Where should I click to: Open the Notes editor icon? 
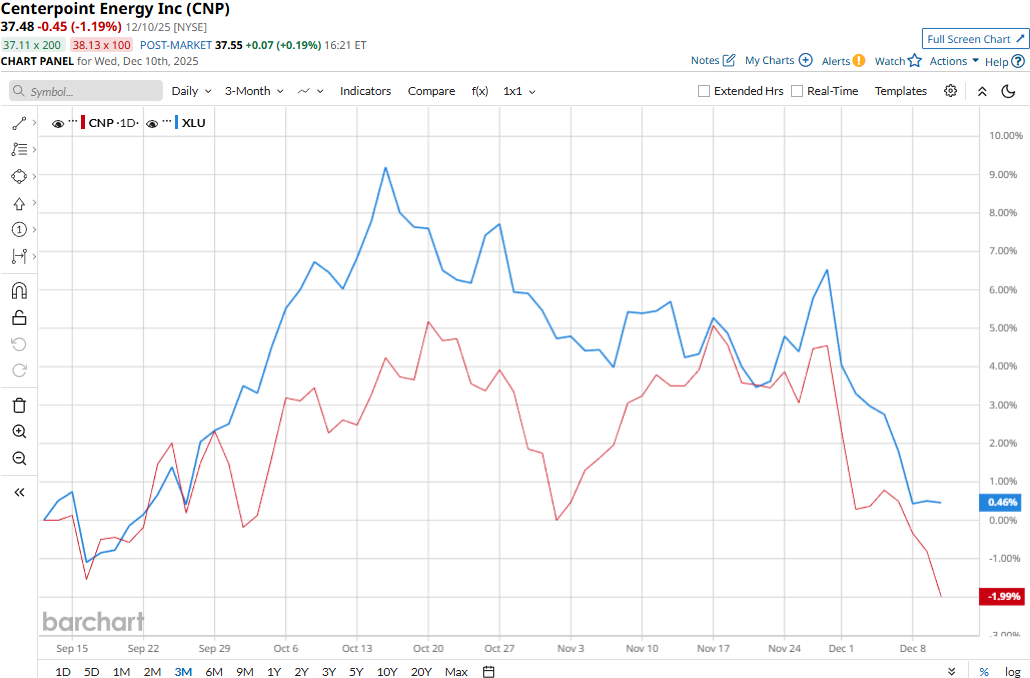(x=728, y=60)
